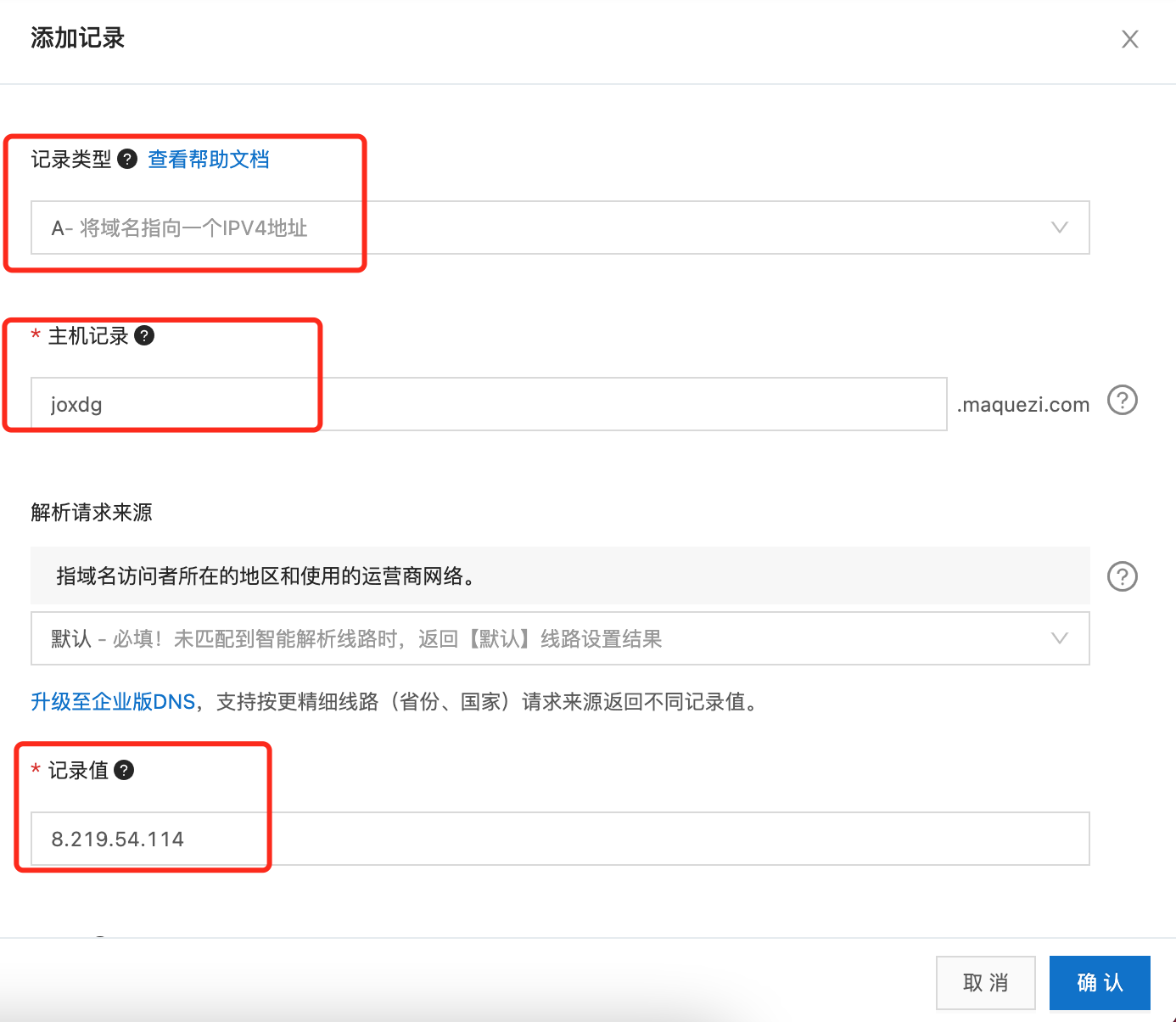
Task: Click the chevron arrow of the 默认 line selector
Action: [x=1060, y=638]
